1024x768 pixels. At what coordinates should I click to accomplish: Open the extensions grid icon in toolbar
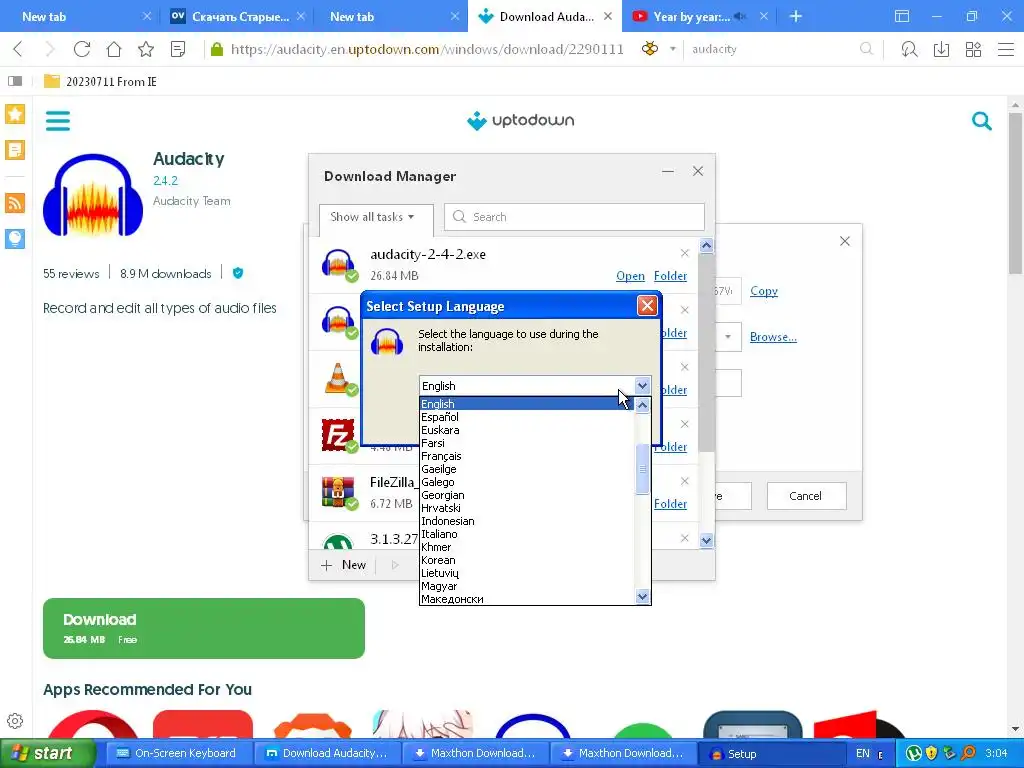click(973, 49)
